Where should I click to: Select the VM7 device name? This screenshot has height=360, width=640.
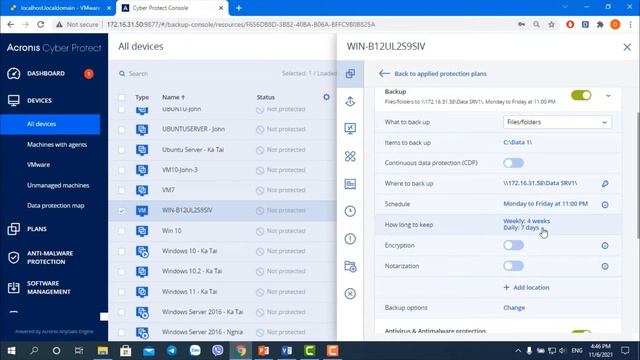168,190
